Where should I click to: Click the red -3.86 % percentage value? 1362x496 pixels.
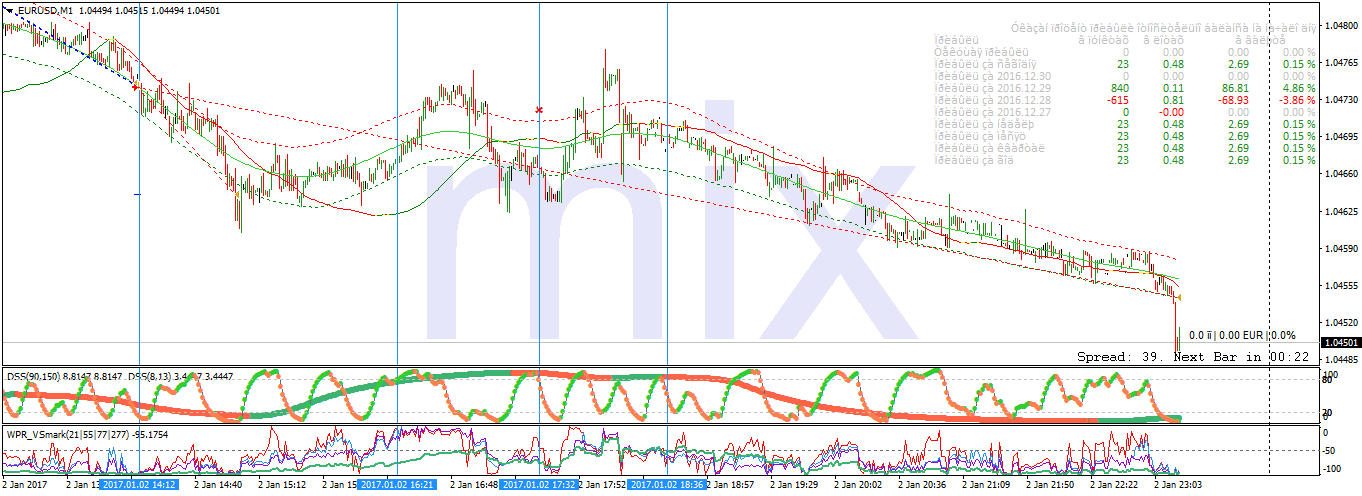1296,100
